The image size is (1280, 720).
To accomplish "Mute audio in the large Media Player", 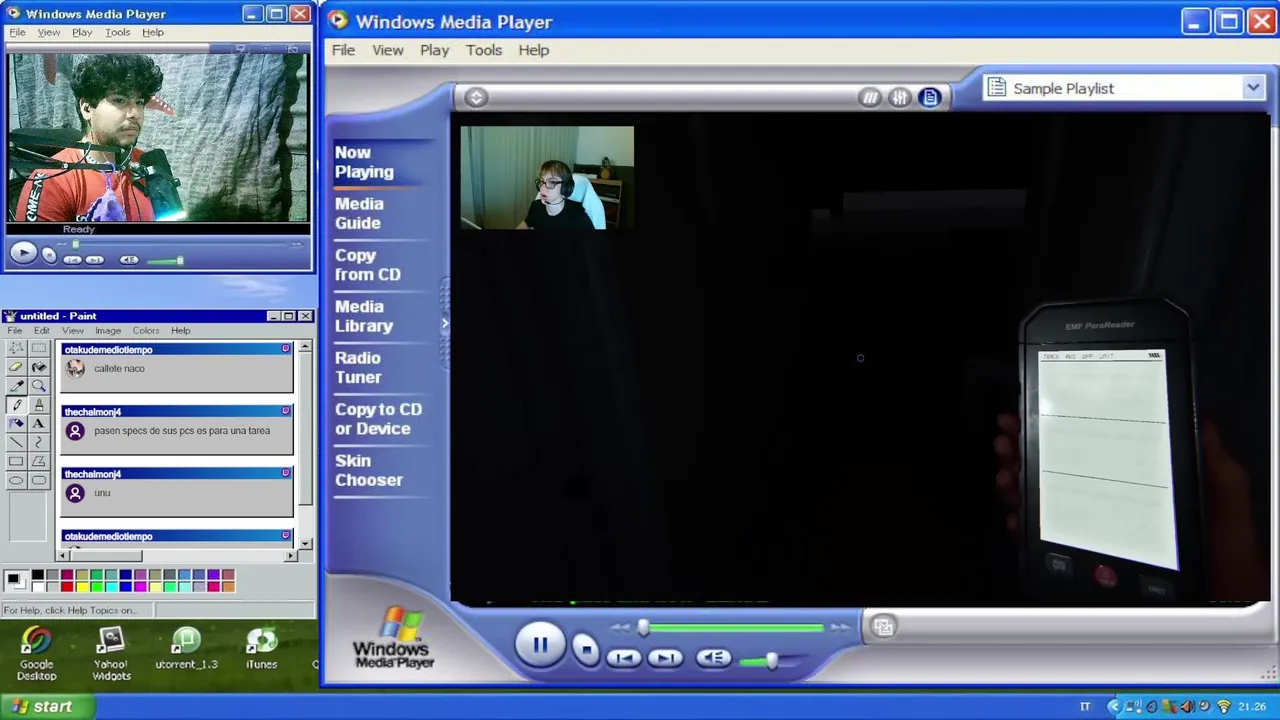I will click(713, 658).
